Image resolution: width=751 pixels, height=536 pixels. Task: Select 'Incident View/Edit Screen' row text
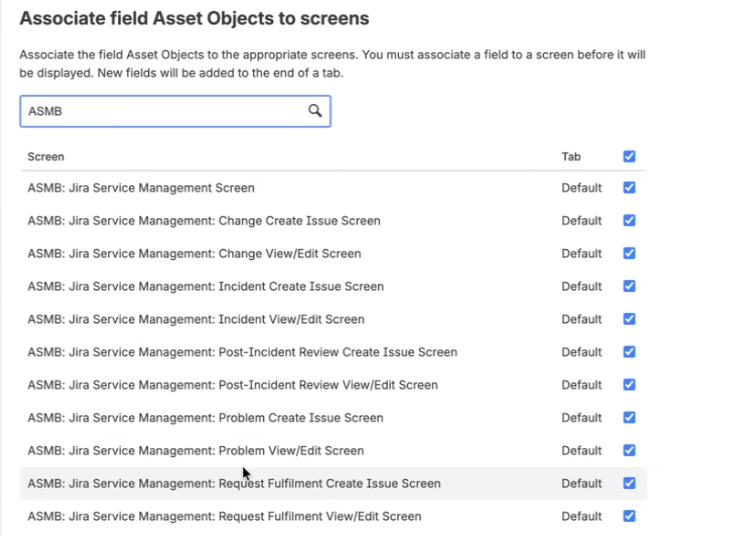196,319
